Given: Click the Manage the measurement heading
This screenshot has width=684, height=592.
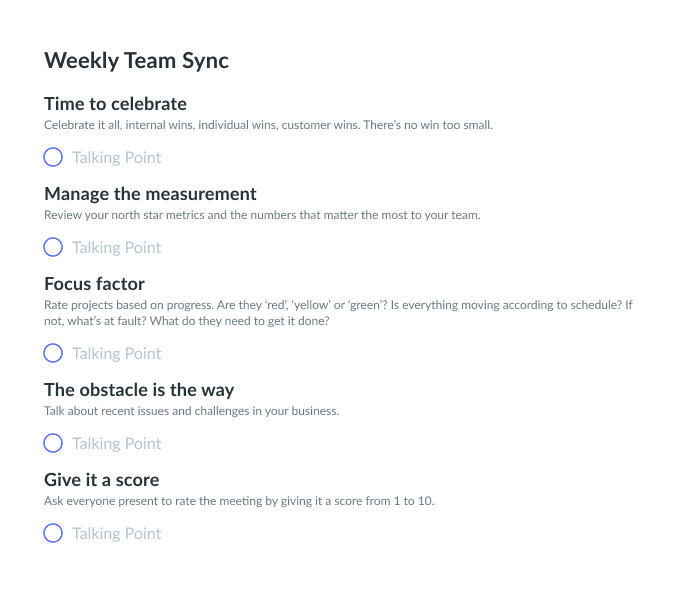Looking at the screenshot, I should point(150,194).
